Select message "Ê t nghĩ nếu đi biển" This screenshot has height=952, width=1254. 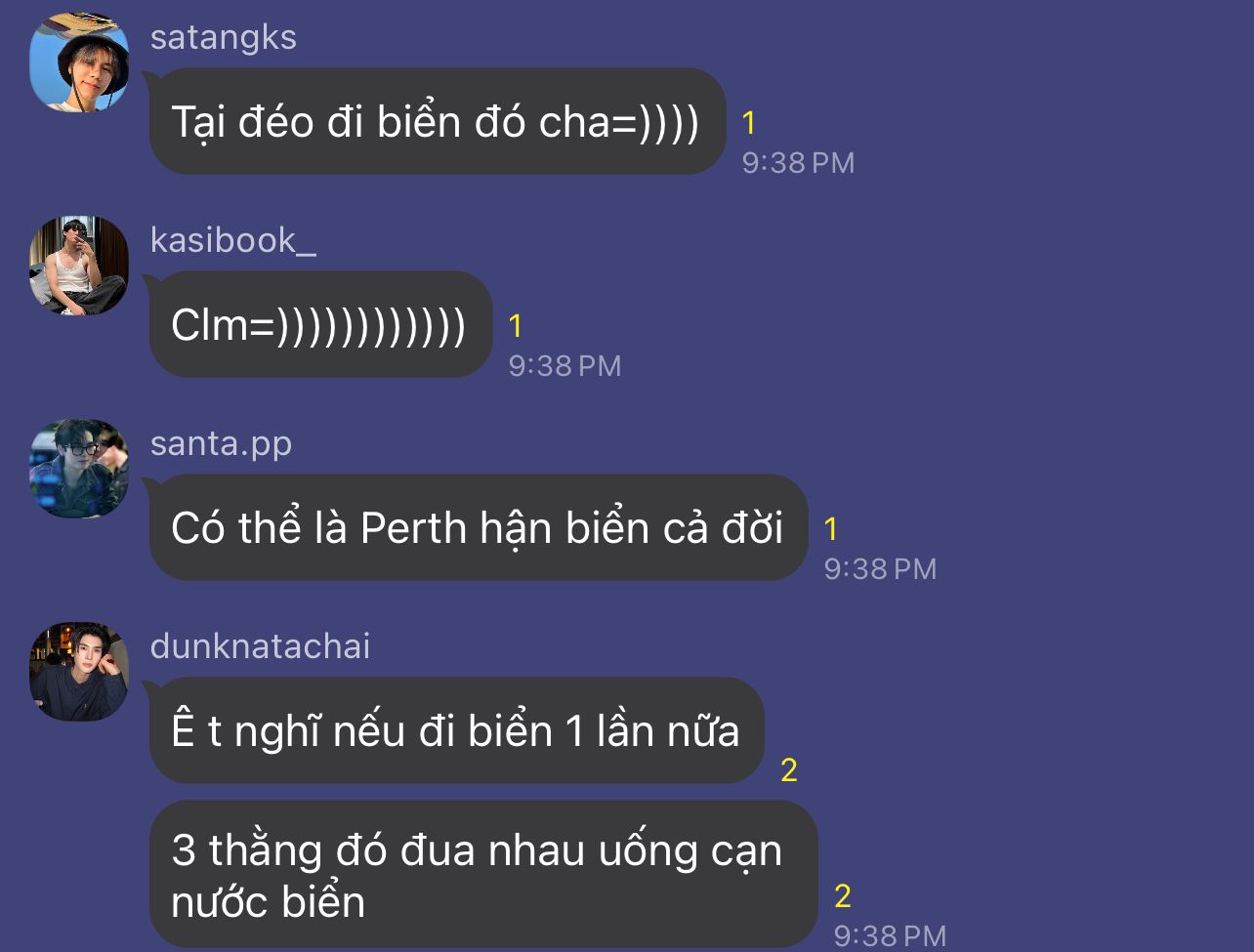pyautogui.click(x=456, y=730)
